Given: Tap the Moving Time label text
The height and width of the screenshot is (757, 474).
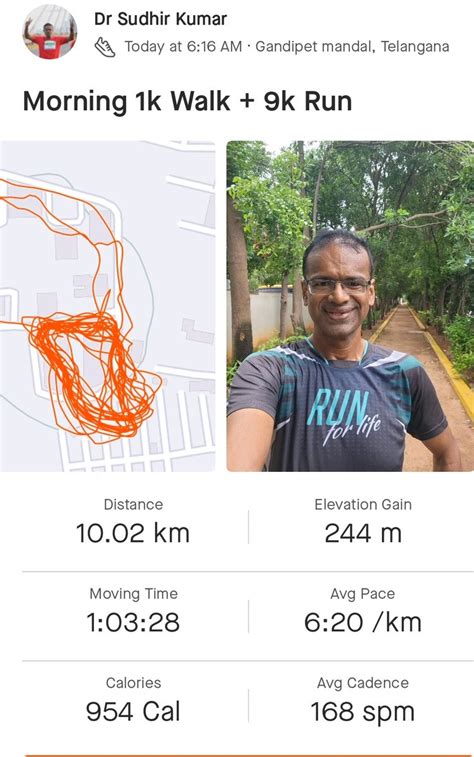Looking at the screenshot, I should click(x=133, y=593).
